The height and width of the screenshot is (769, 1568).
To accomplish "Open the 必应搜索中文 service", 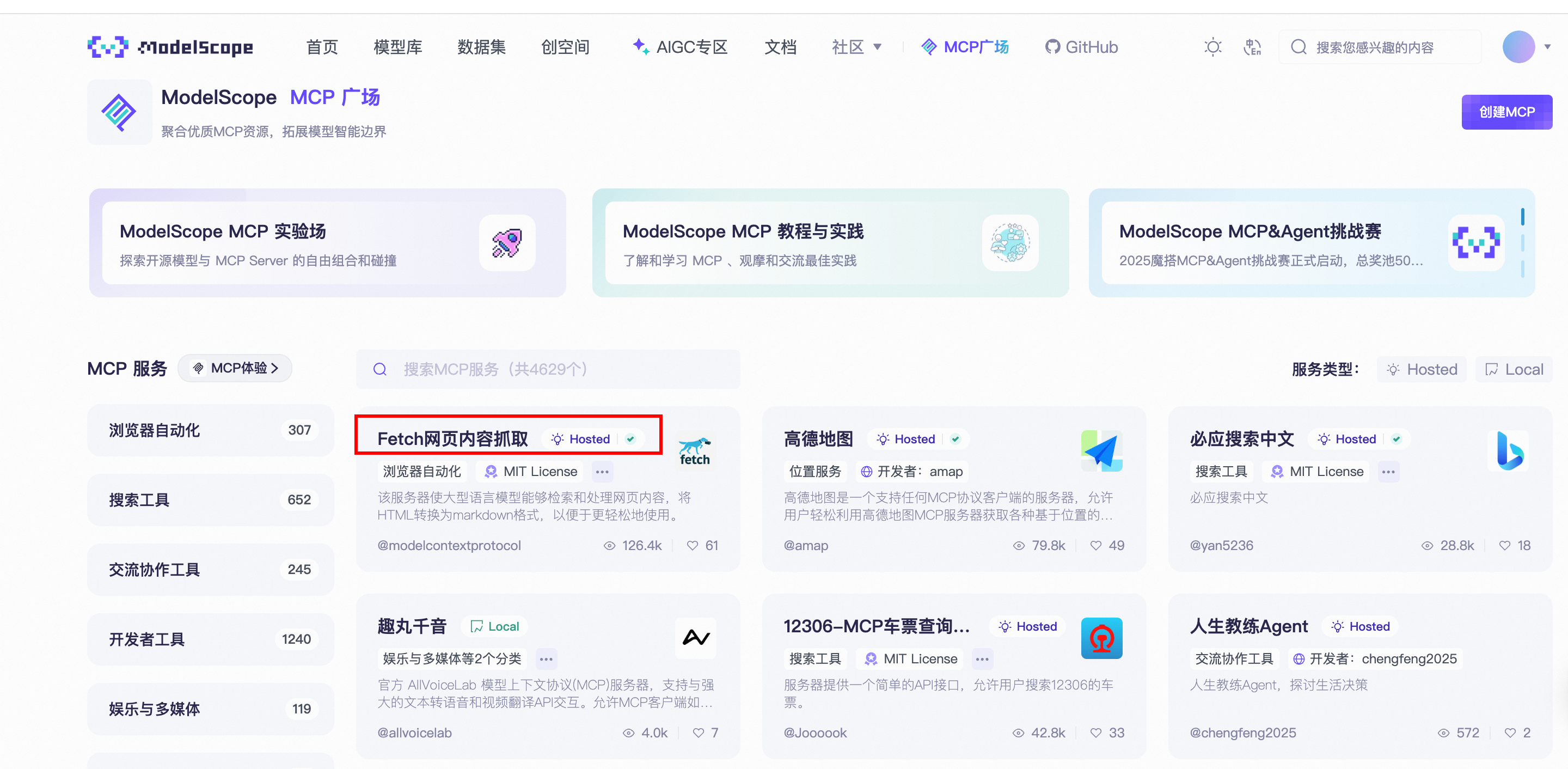I will [x=1242, y=439].
